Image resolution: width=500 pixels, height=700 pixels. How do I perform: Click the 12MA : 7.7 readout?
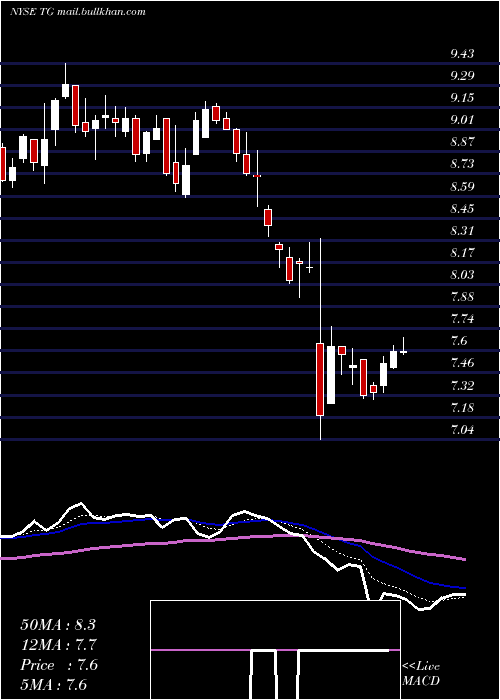tap(58, 645)
